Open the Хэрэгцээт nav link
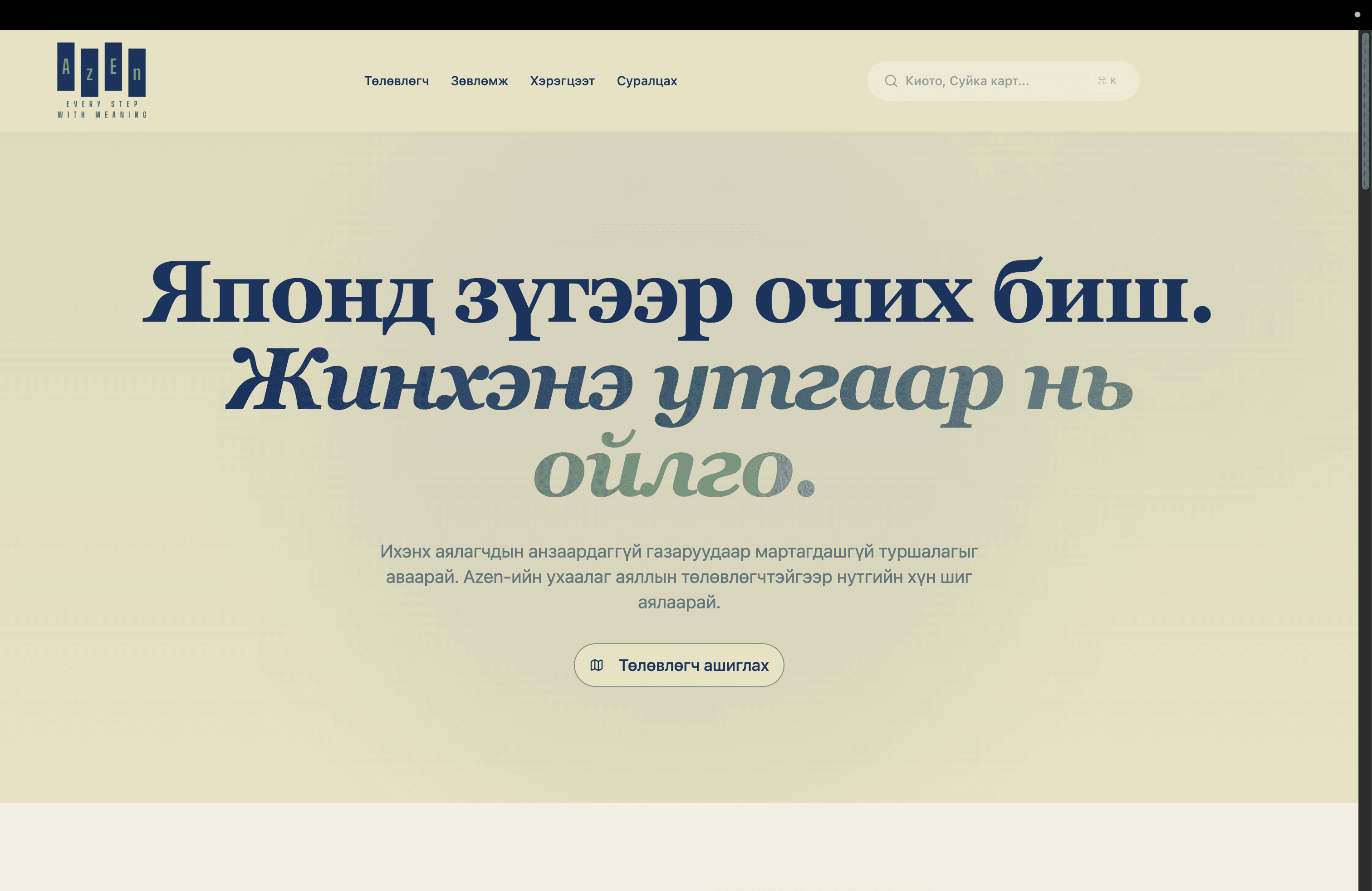Image resolution: width=1372 pixels, height=891 pixels. pos(562,81)
